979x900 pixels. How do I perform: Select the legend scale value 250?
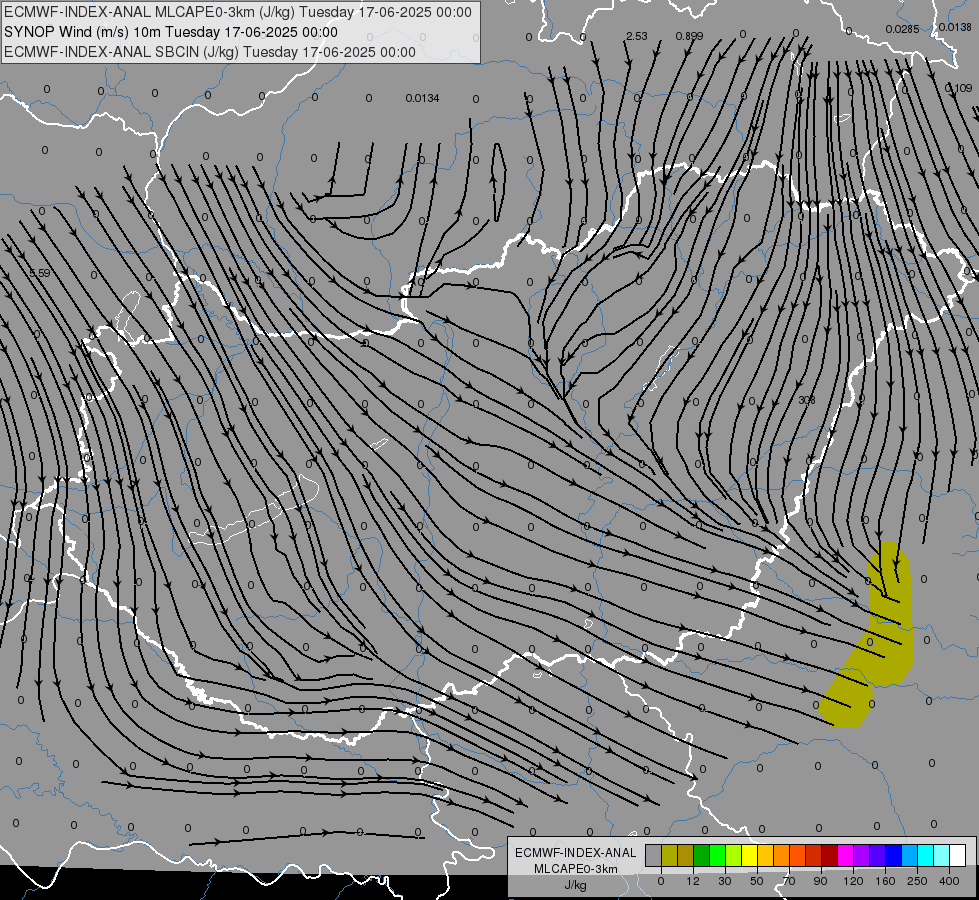[x=917, y=881]
